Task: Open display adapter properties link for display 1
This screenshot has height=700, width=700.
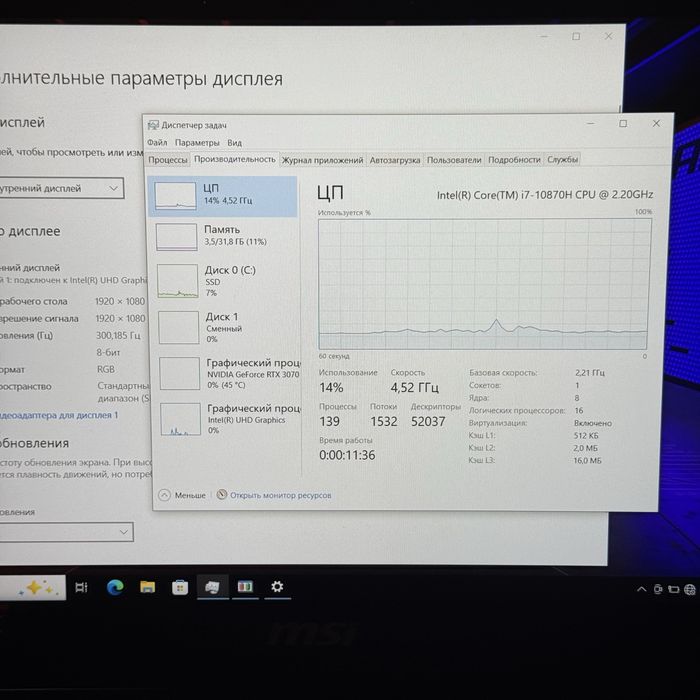Action: tap(59, 415)
